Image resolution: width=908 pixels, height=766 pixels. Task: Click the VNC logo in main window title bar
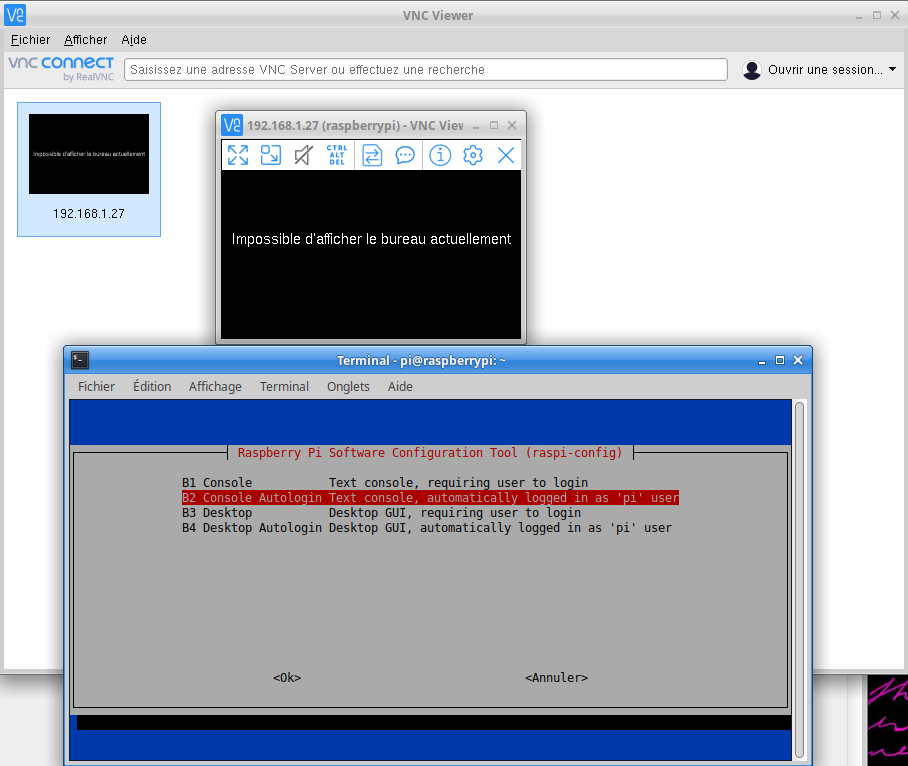coord(15,15)
